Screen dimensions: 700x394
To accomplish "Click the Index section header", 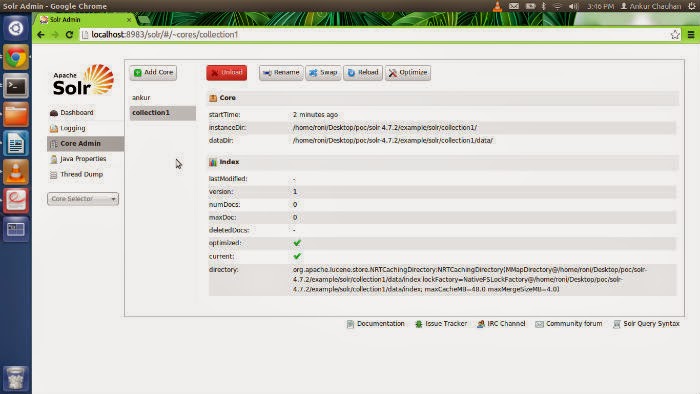I will point(443,162).
